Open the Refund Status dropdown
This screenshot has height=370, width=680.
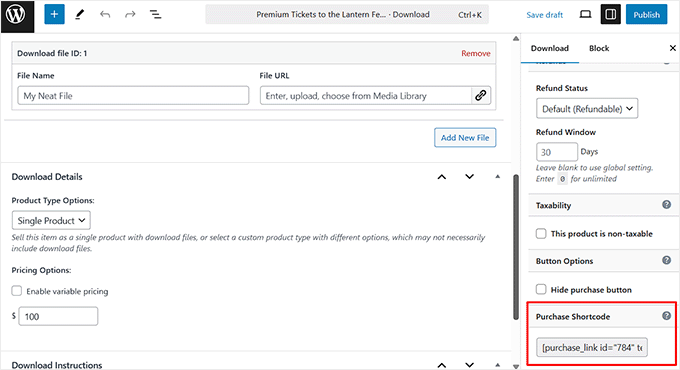(x=587, y=108)
